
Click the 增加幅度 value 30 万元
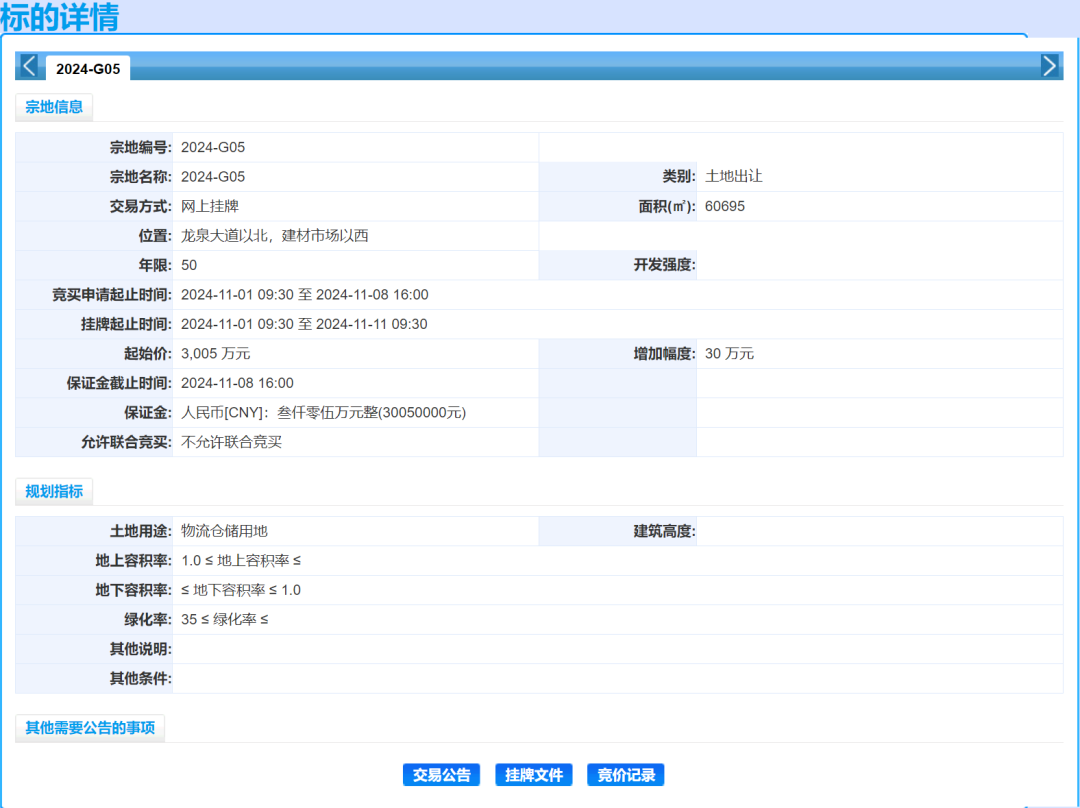click(x=729, y=353)
